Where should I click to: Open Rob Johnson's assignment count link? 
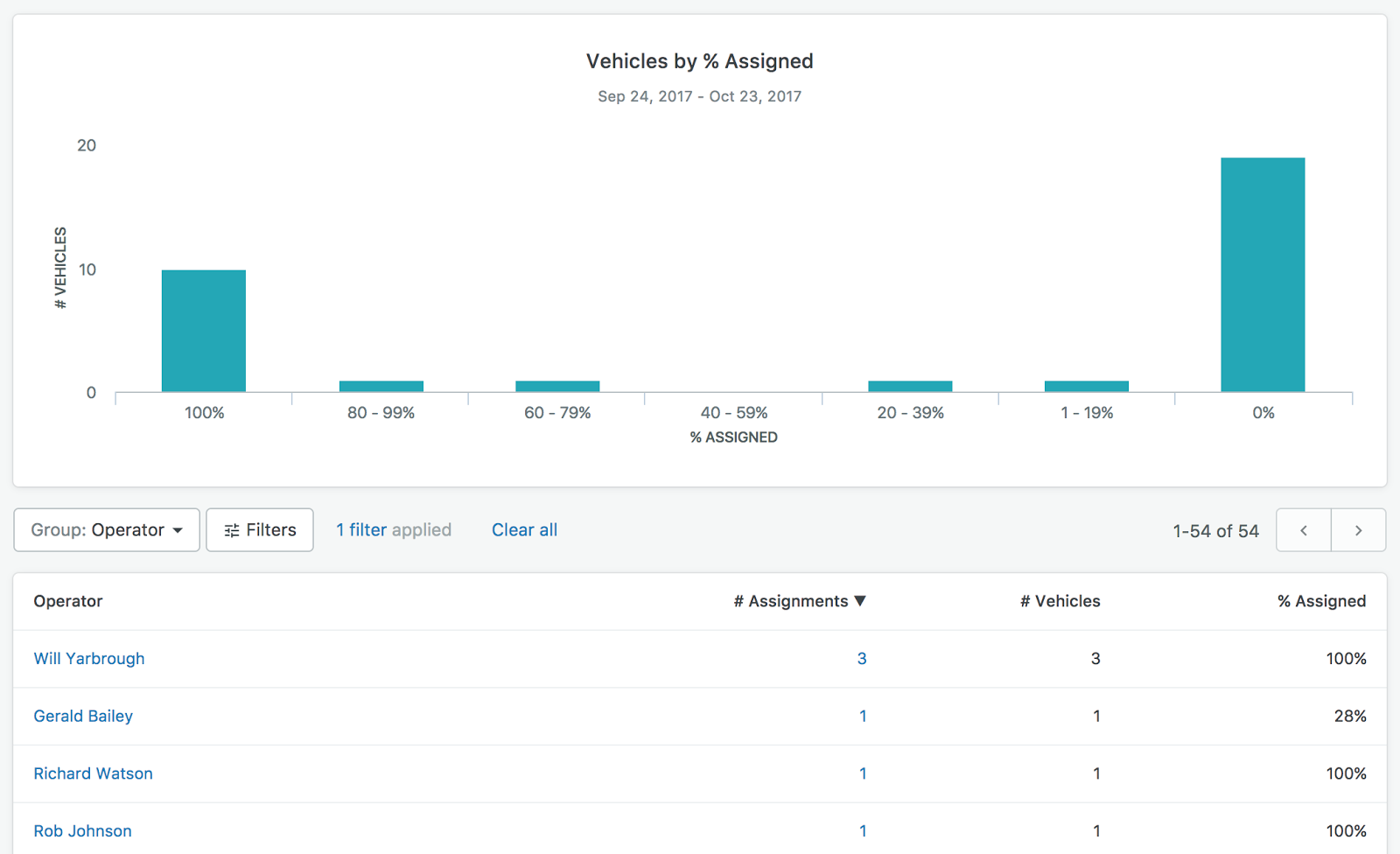pyautogui.click(x=863, y=831)
